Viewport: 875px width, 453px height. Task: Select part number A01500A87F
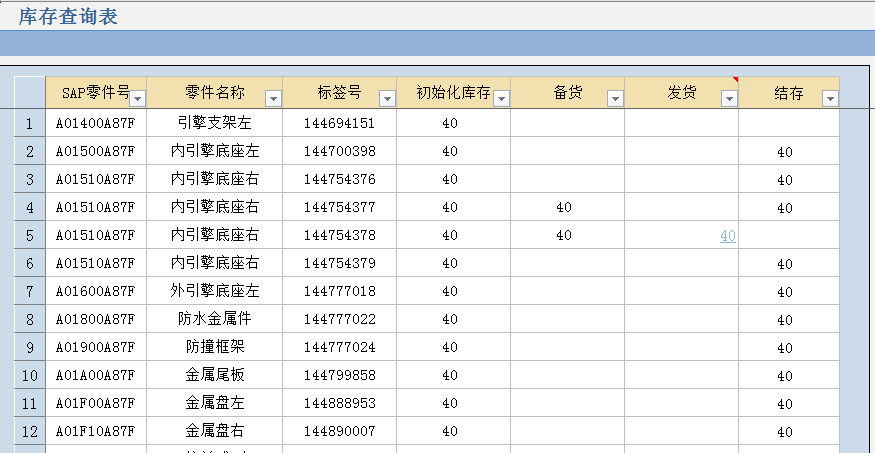coord(95,151)
